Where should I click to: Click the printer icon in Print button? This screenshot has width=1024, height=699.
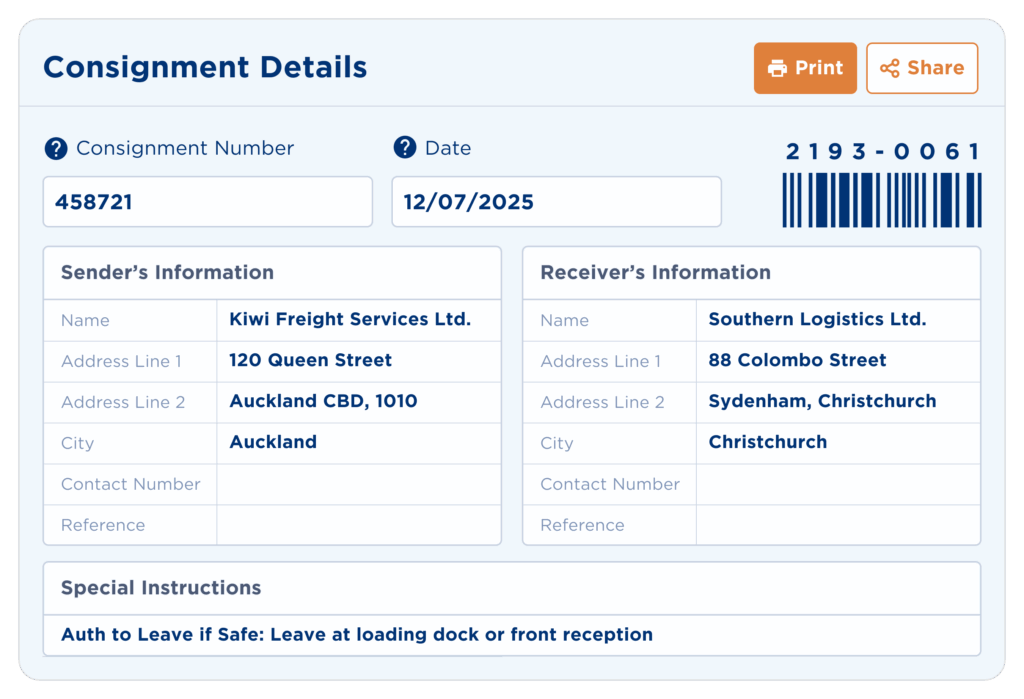click(x=777, y=68)
